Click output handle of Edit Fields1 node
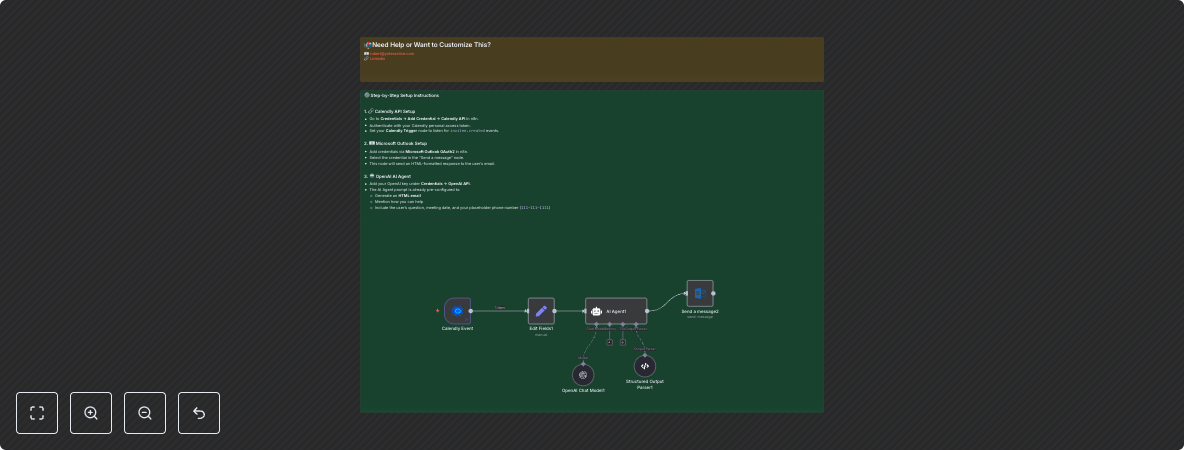The image size is (1184, 450). [554, 311]
